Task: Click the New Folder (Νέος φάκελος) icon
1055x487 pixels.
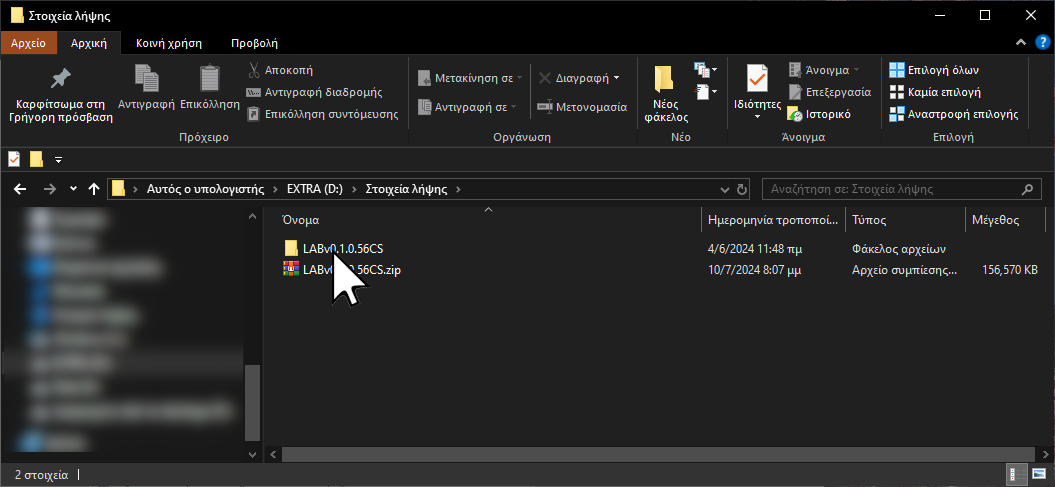Action: 664,79
